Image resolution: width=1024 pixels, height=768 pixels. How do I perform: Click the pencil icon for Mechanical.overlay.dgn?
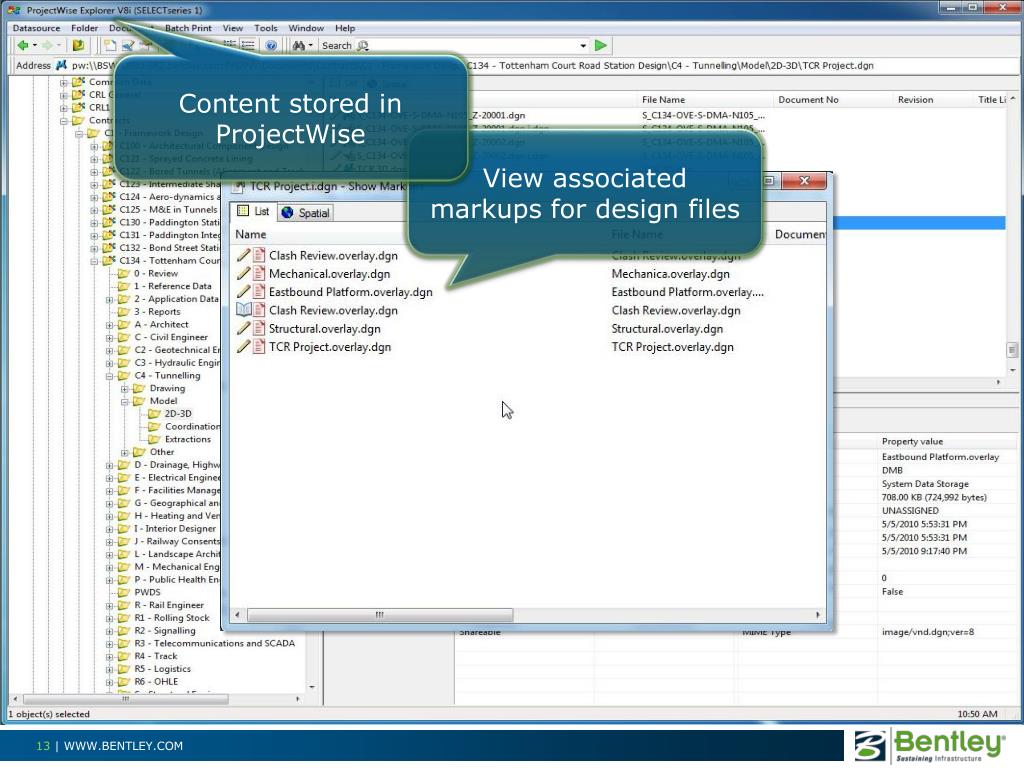pos(243,274)
